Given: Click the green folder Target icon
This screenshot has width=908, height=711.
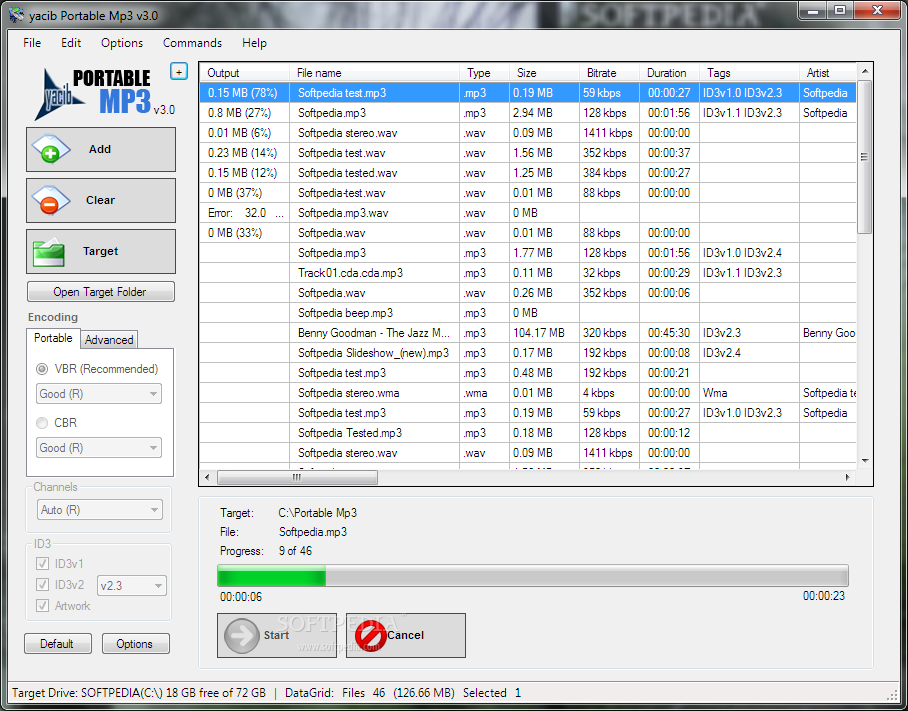Looking at the screenshot, I should pyautogui.click(x=48, y=252).
